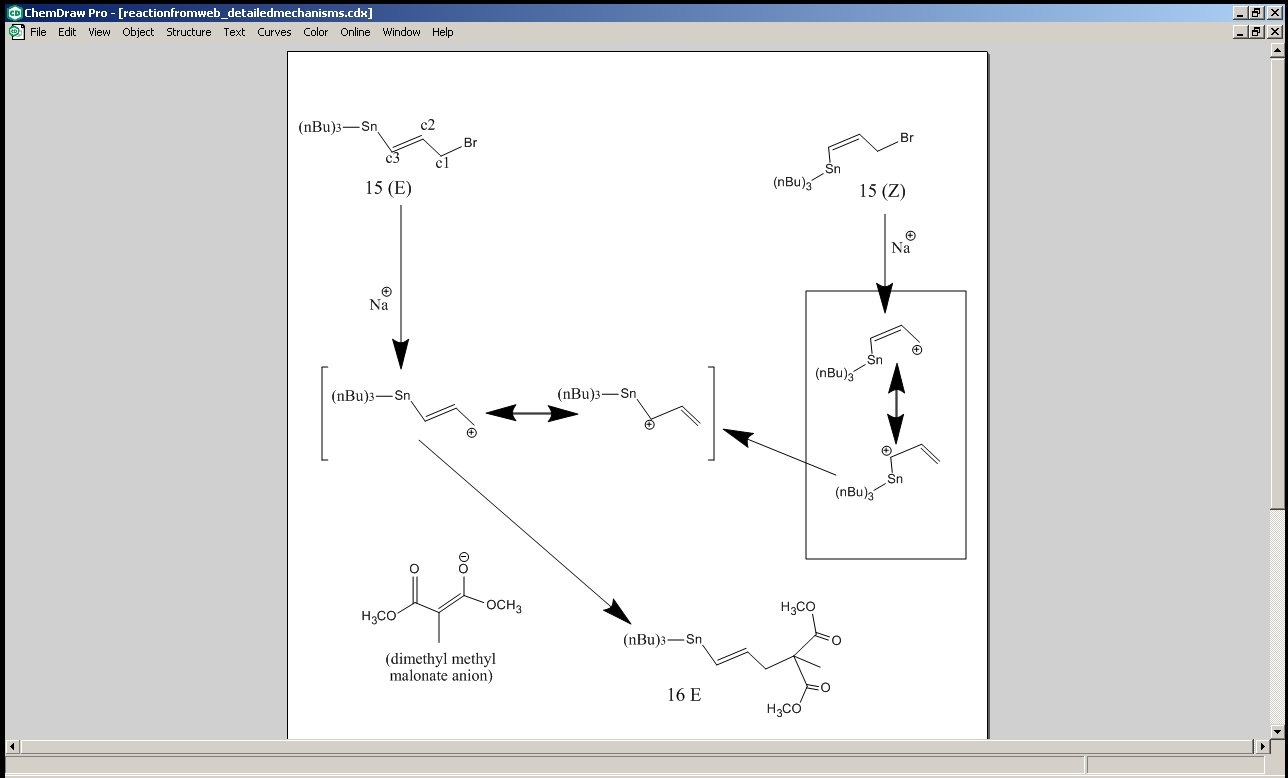Click the right arrow of horizontal scrollbar
The width and height of the screenshot is (1288, 778).
point(1262,746)
